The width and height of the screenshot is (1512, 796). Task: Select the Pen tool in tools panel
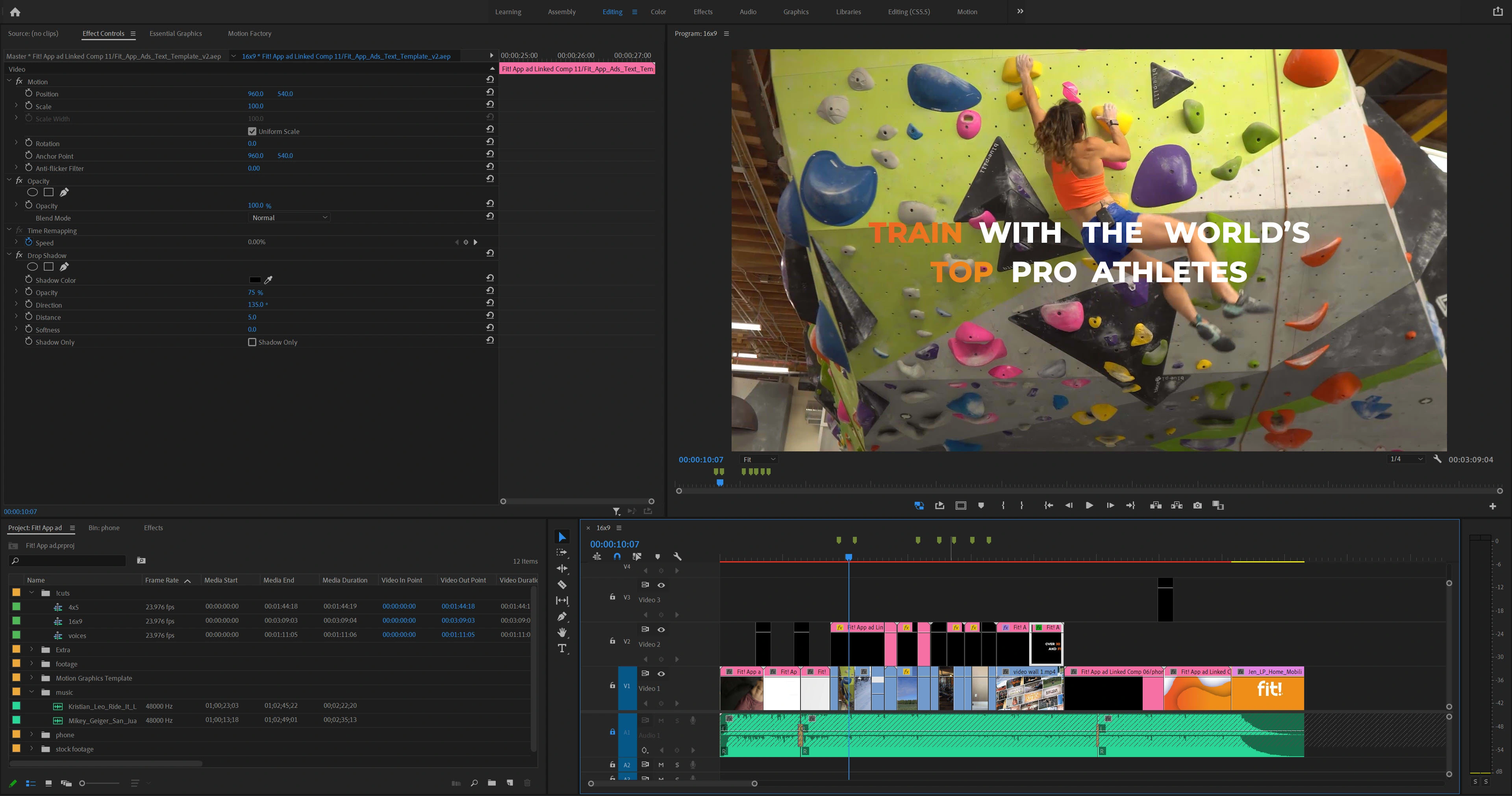click(562, 616)
